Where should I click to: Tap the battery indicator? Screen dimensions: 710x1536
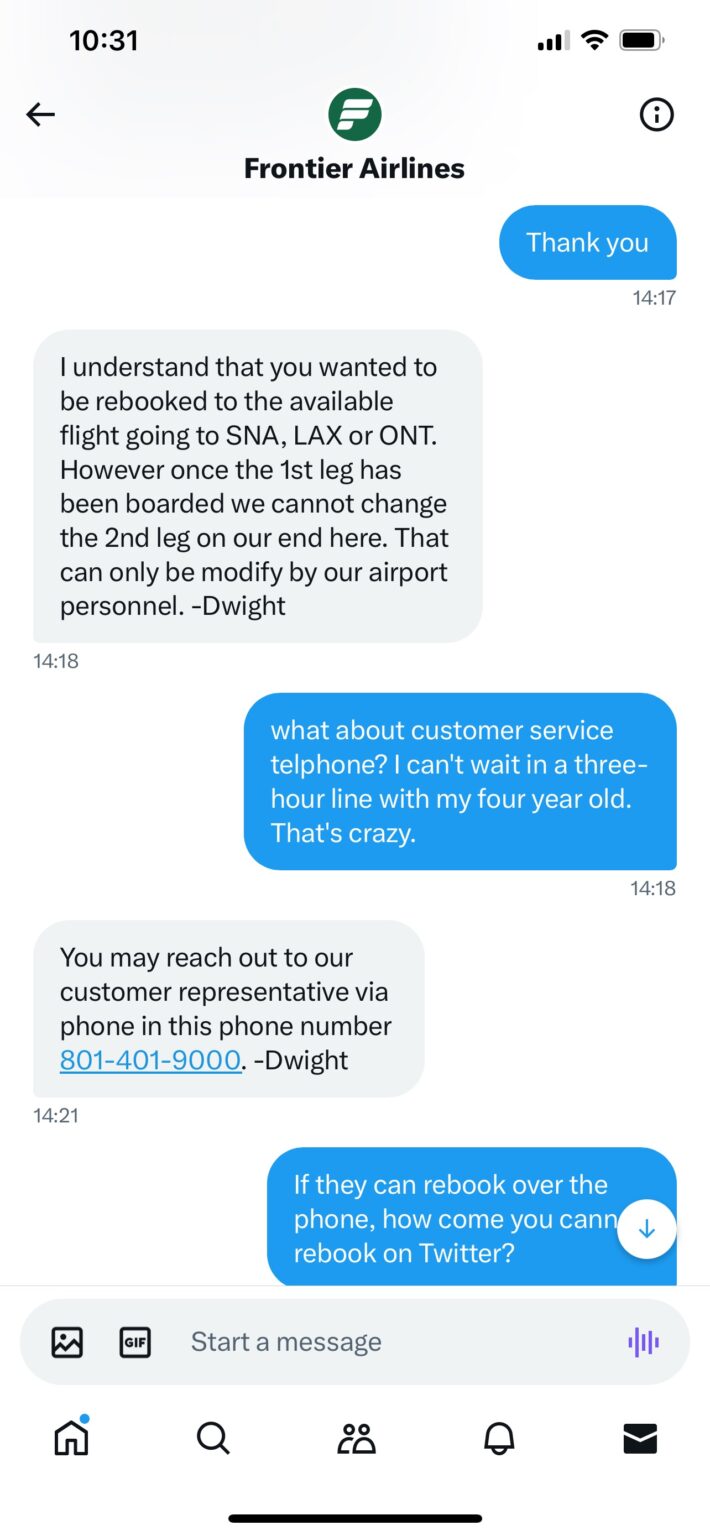click(642, 40)
